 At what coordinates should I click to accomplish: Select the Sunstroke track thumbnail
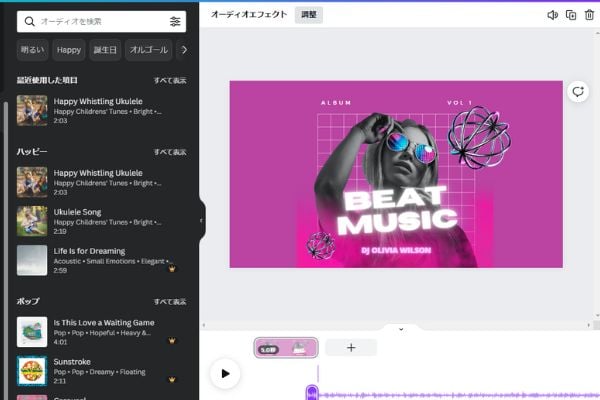coord(32,371)
